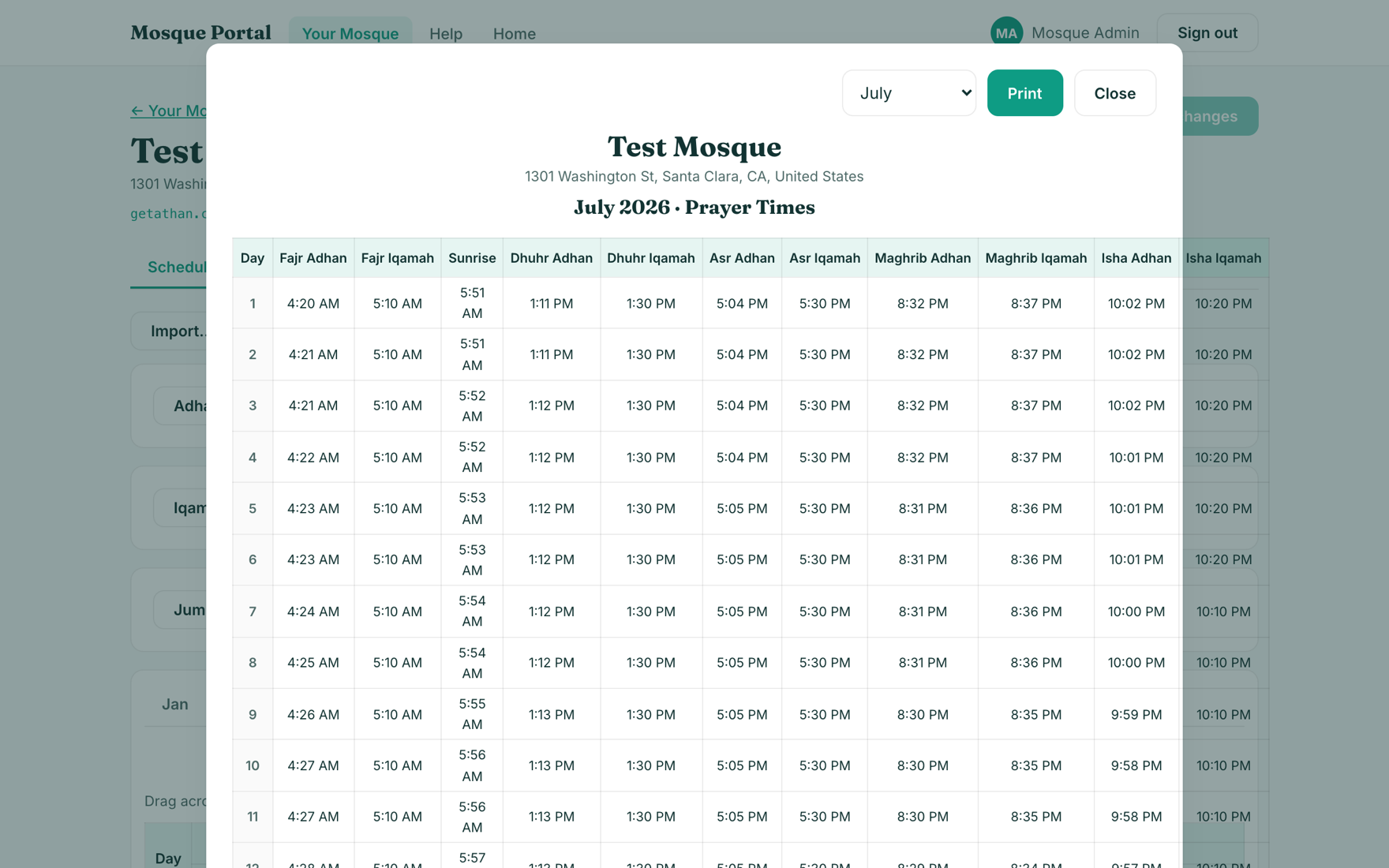Viewport: 1389px width, 868px height.
Task: Select the Maghrib Iqamah column header
Action: (x=1035, y=258)
